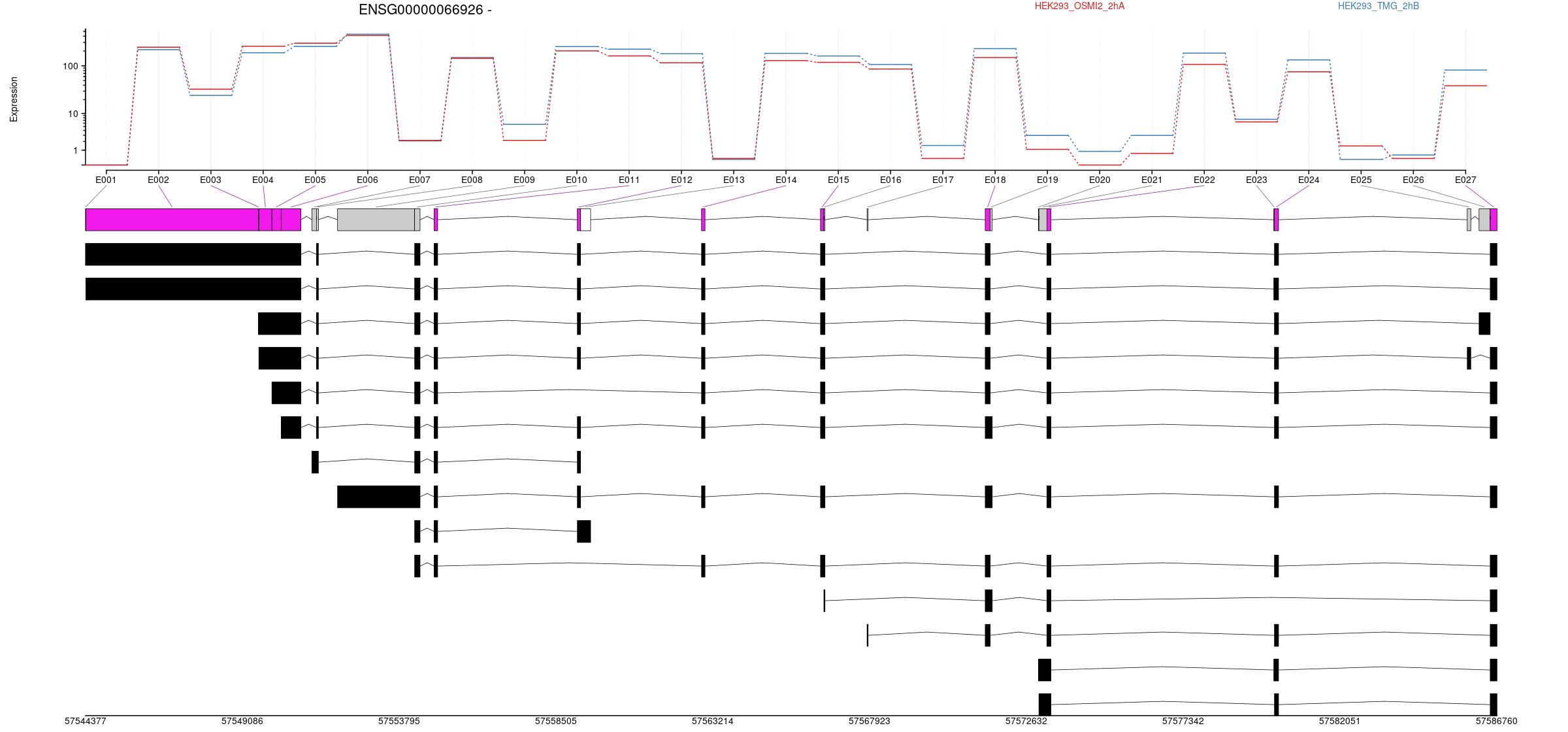Click genomic coordinate 57567923
Viewport: 1568px width, 732px height.
pos(870,722)
